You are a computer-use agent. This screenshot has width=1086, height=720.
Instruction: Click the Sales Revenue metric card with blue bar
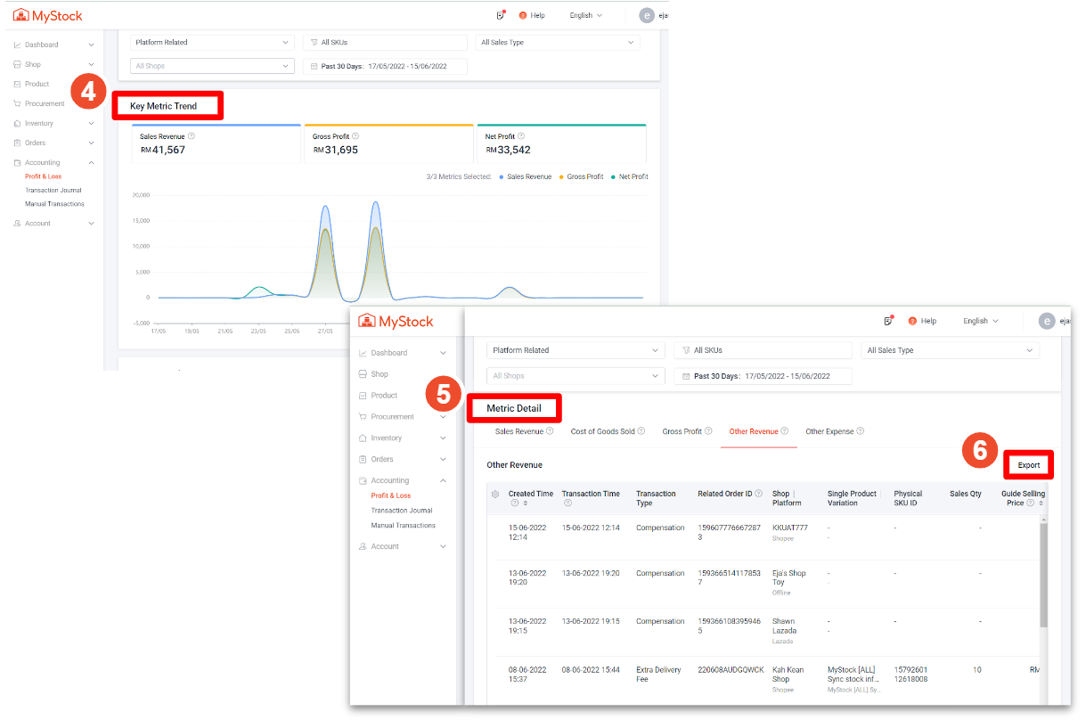(x=216, y=143)
